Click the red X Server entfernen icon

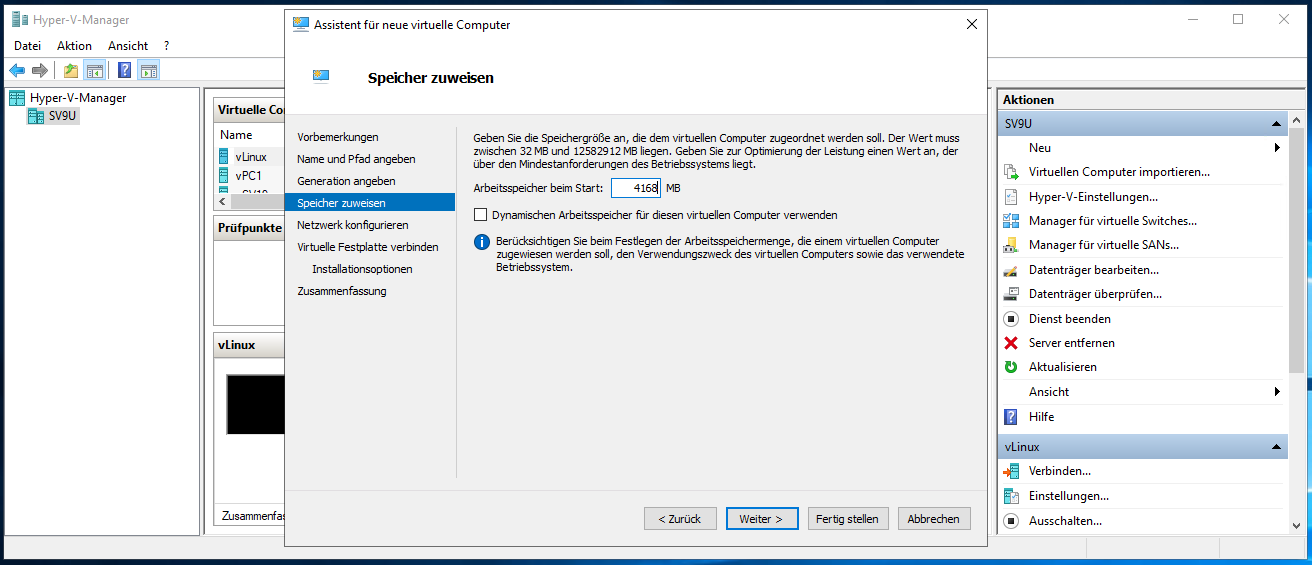[1011, 343]
